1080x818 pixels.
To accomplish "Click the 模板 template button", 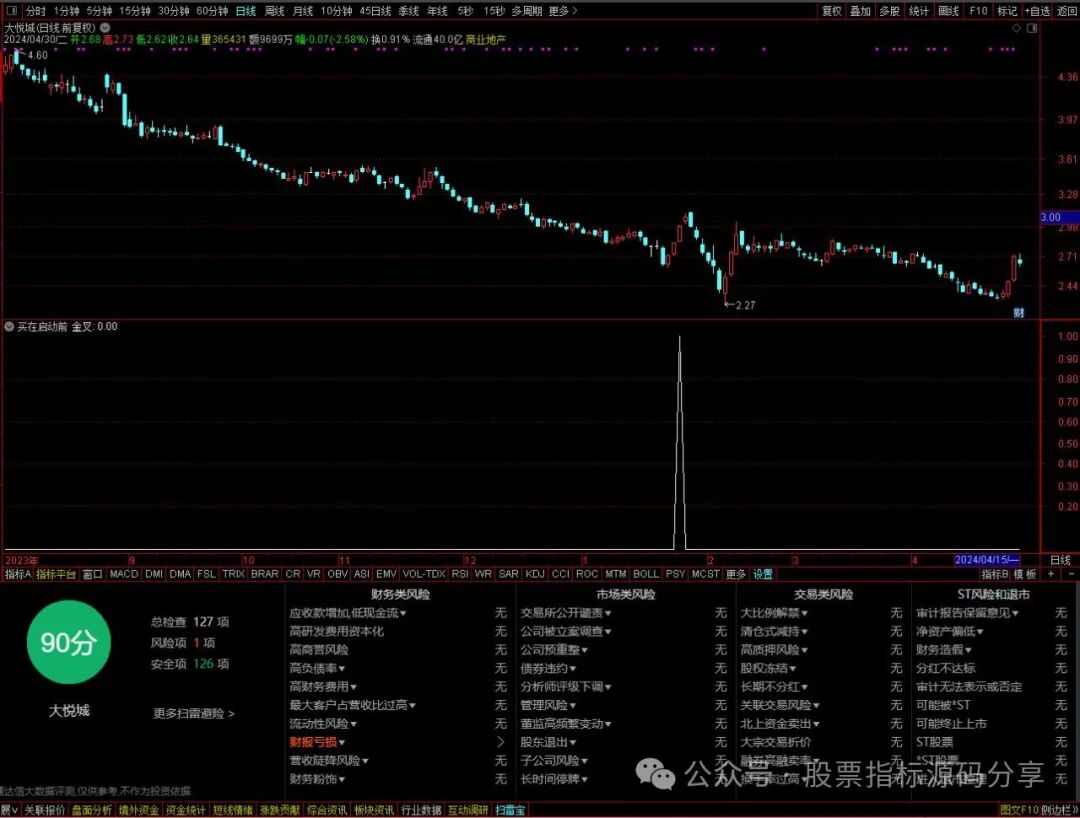I will point(1025,574).
